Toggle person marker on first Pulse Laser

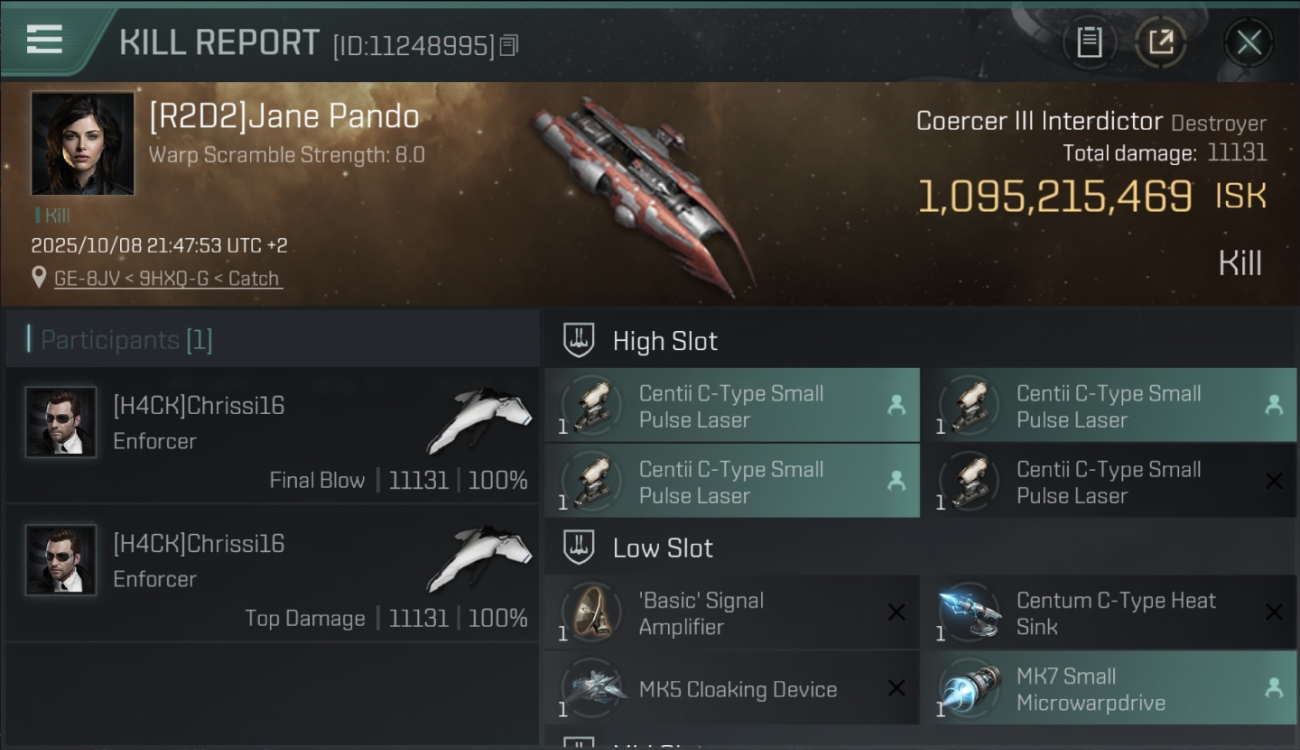896,405
